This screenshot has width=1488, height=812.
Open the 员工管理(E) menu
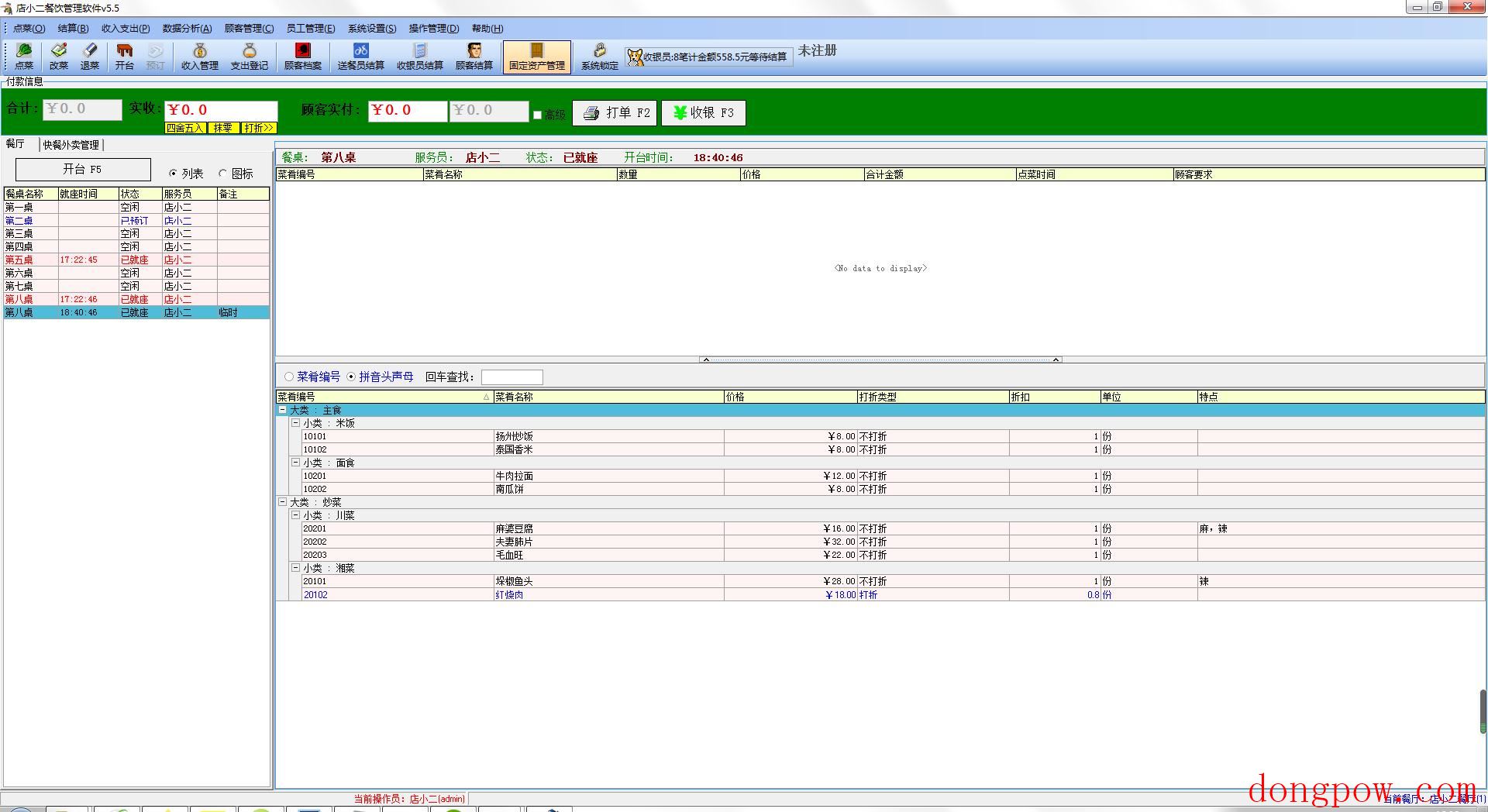[x=311, y=29]
